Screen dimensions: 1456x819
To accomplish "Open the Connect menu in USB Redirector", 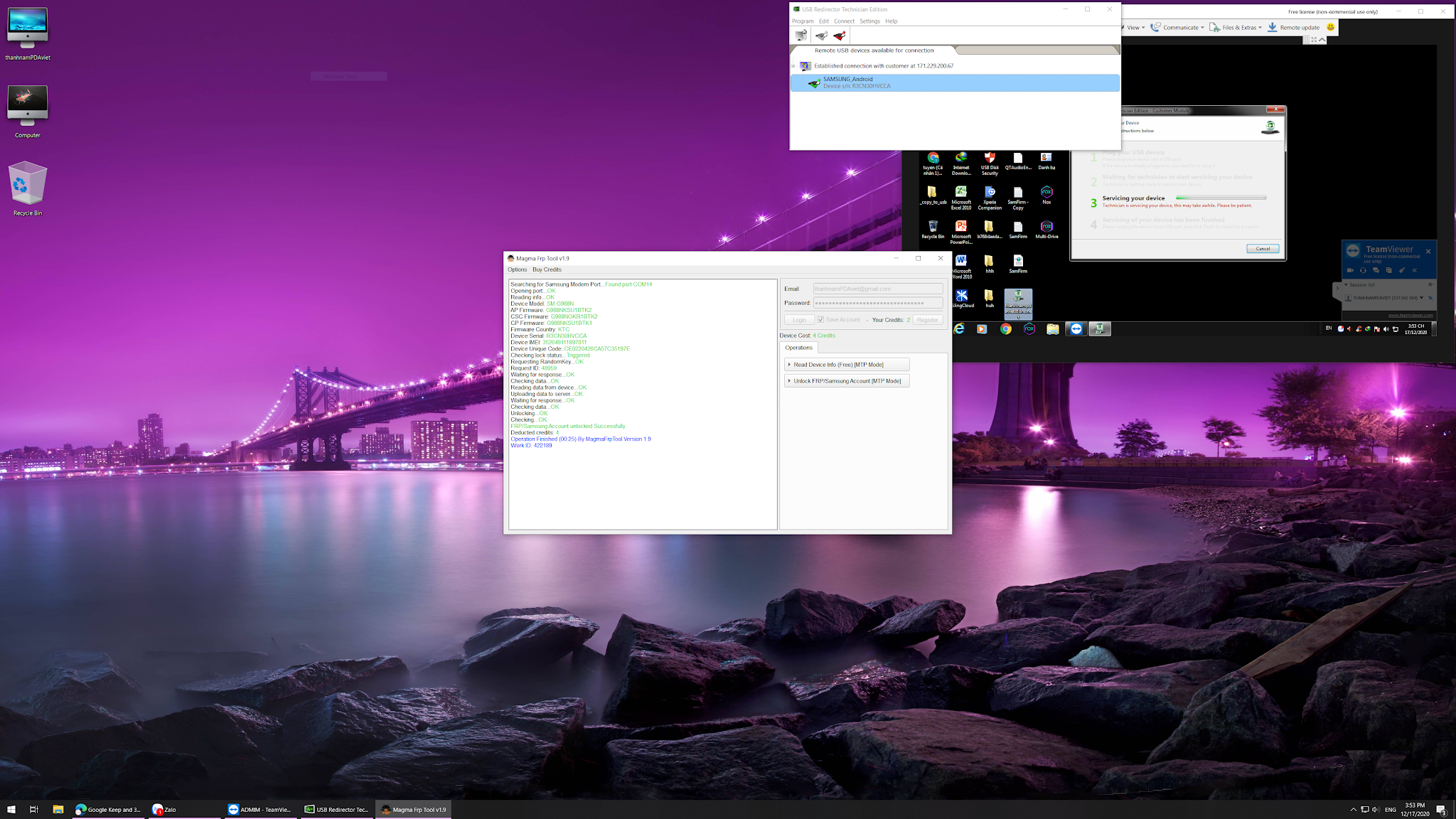I will coord(844,21).
